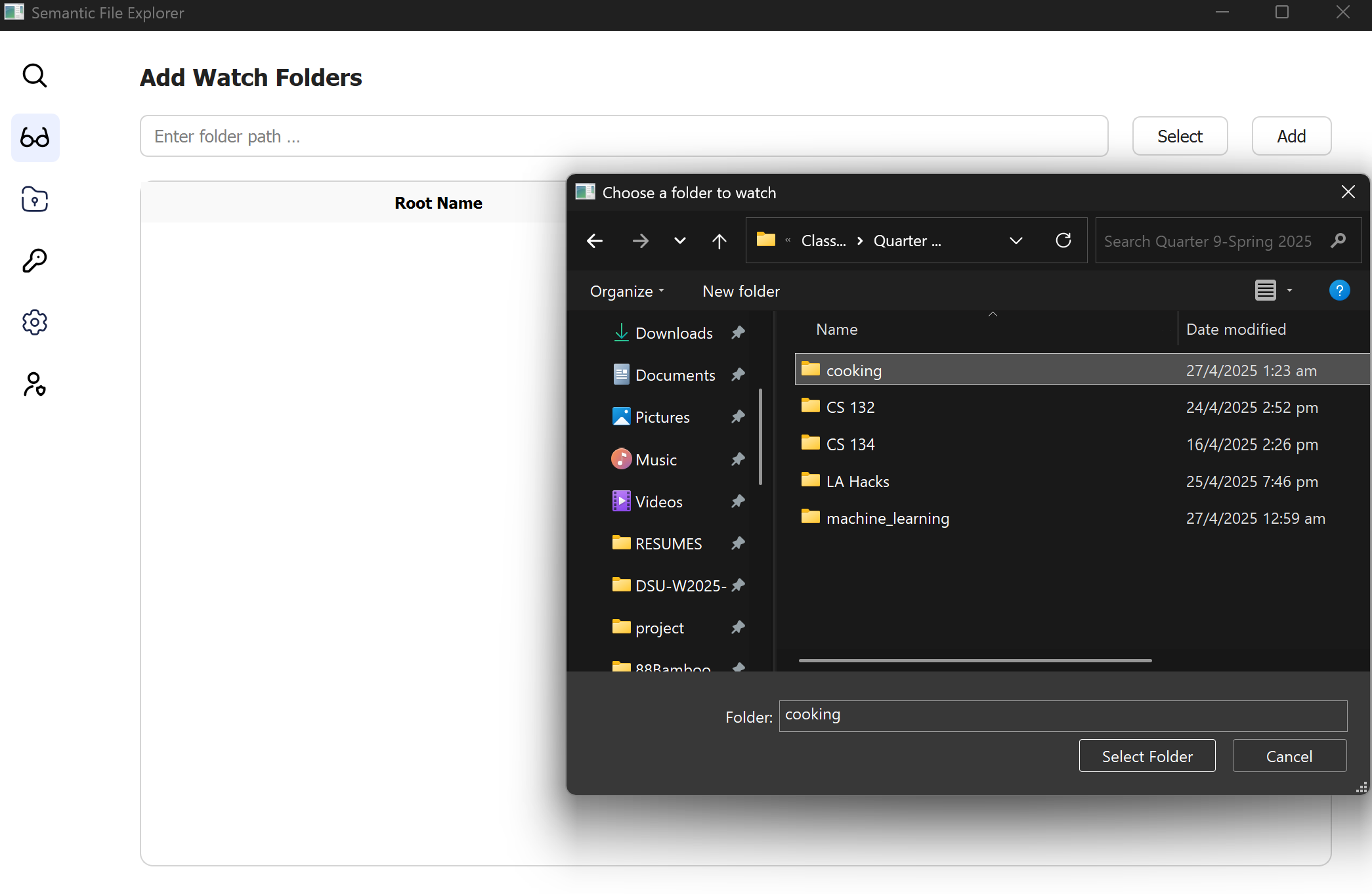Click the dialog's back arrow
The height and width of the screenshot is (894, 1372).
pyautogui.click(x=595, y=241)
